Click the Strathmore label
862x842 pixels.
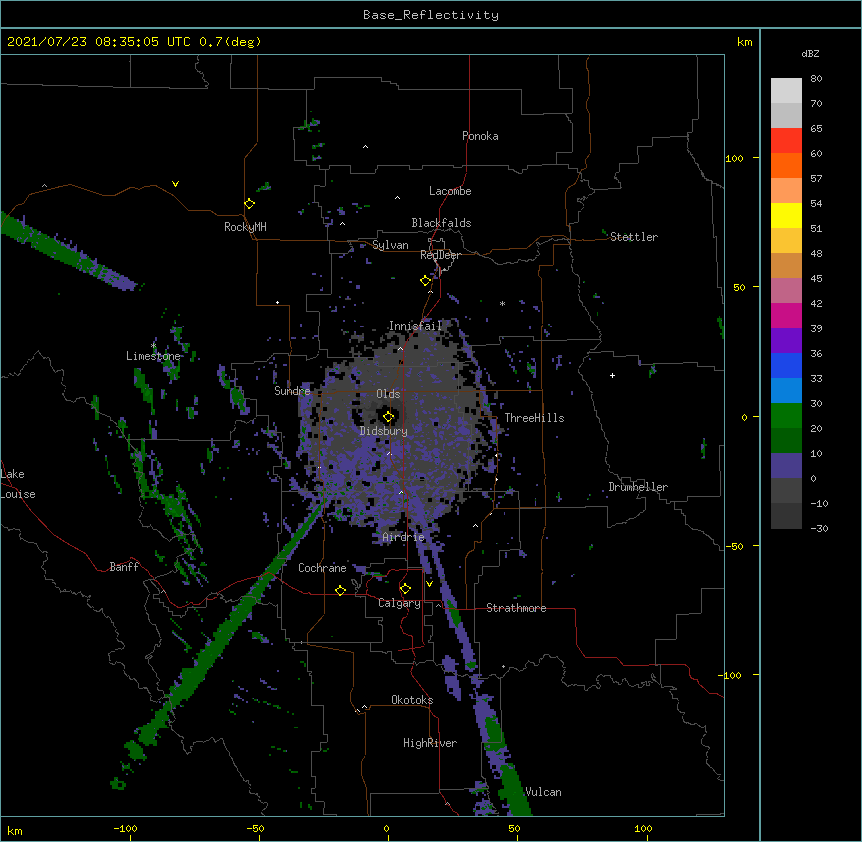(x=516, y=608)
